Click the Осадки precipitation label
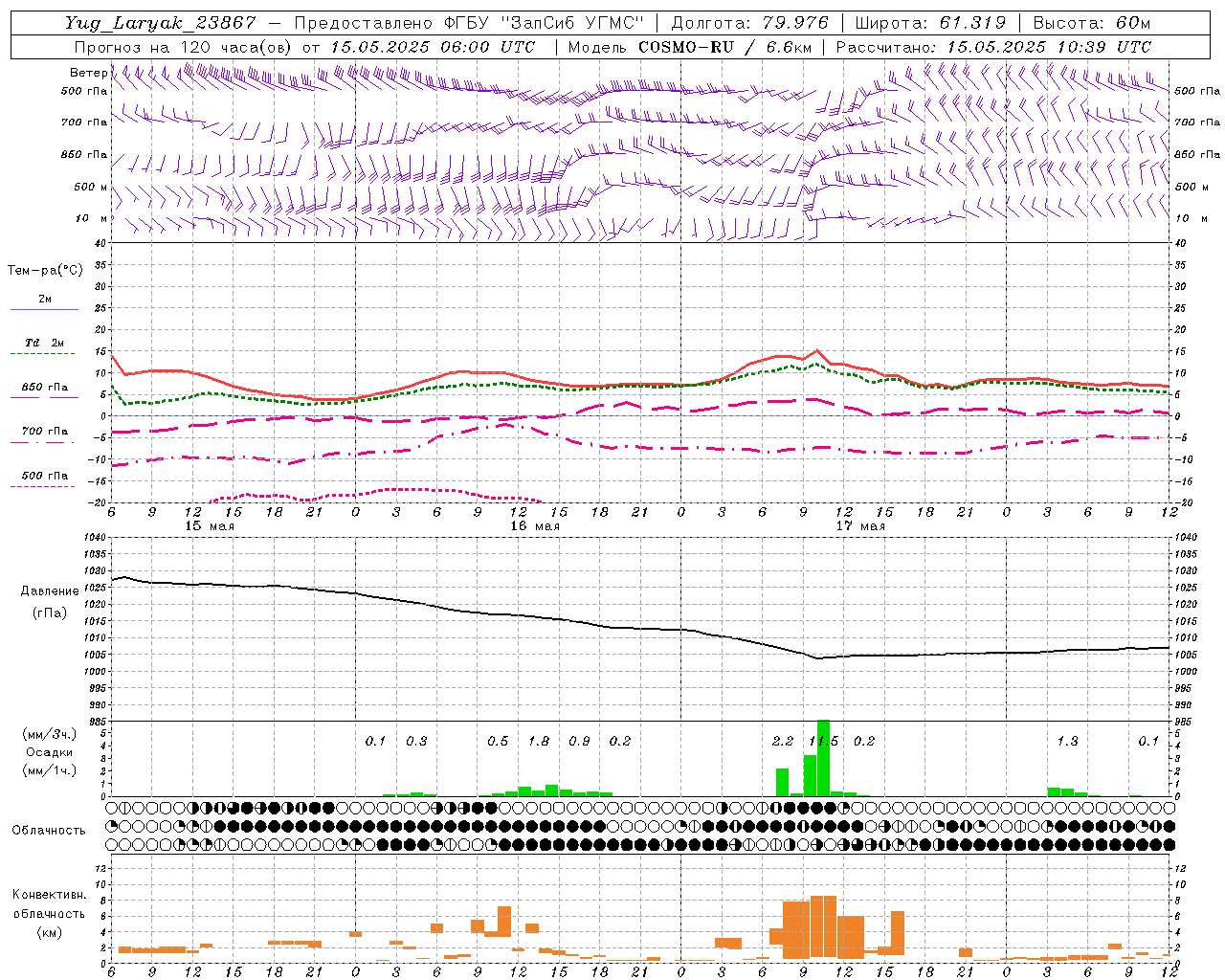The height and width of the screenshot is (980, 1225). click(50, 752)
